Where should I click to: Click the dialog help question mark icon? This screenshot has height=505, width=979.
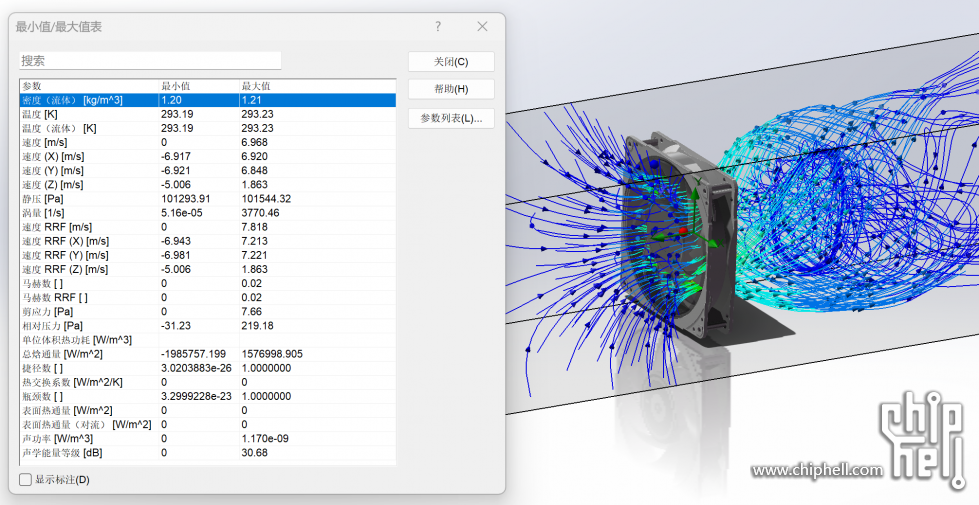pyautogui.click(x=438, y=26)
